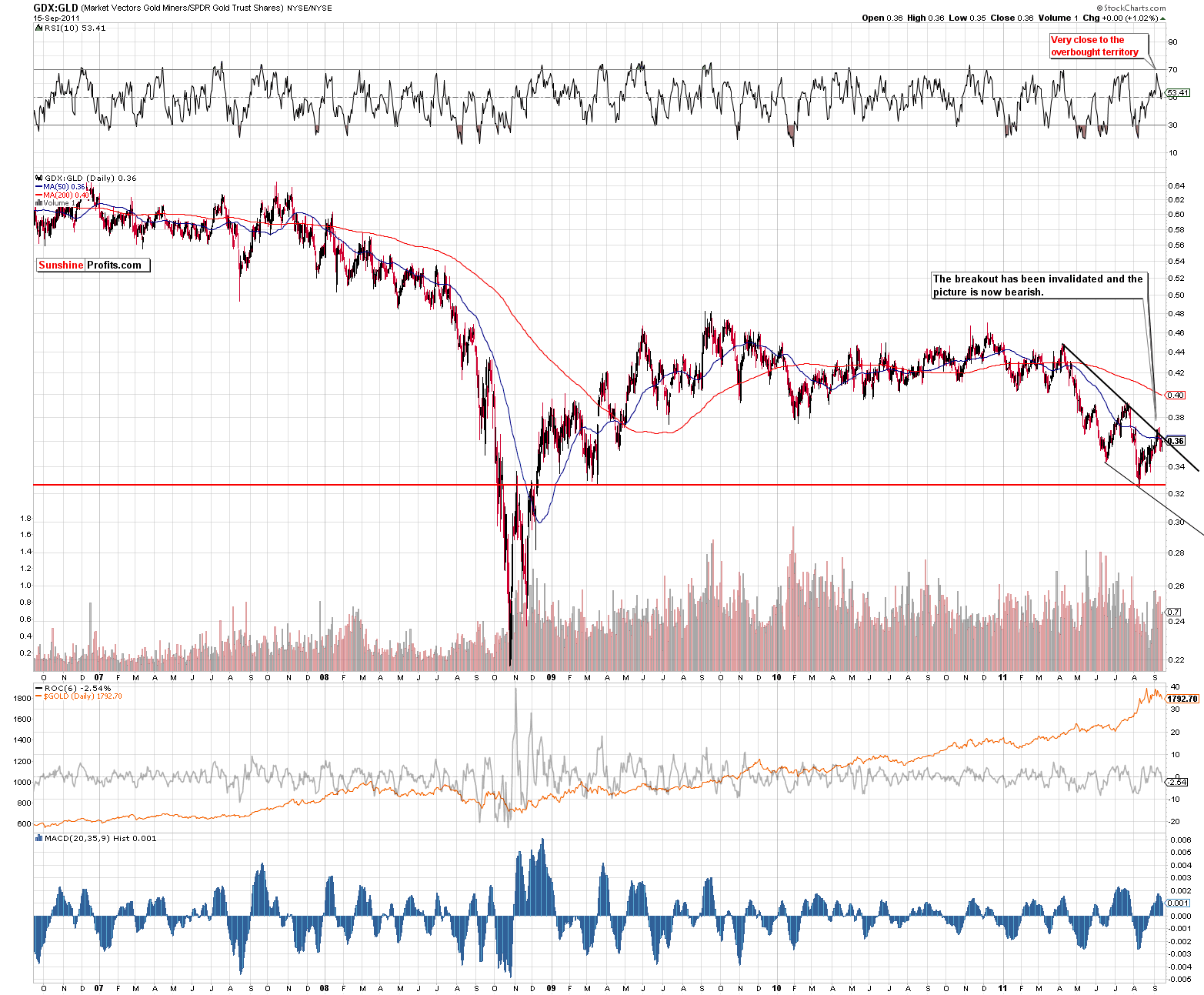
Task: Click the 'MA(200) 0.40' legend text
Action: point(66,195)
